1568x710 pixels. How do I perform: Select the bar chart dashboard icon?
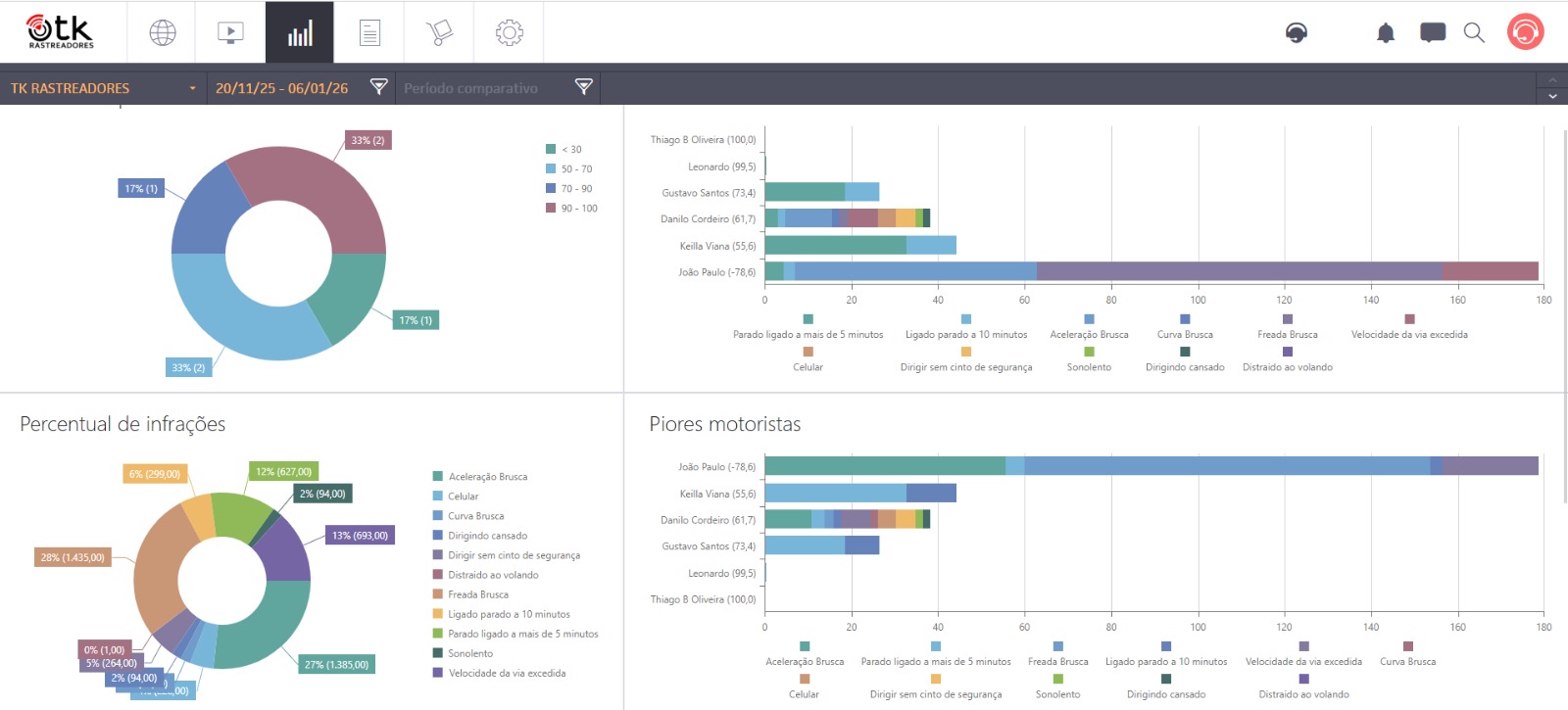pos(300,33)
